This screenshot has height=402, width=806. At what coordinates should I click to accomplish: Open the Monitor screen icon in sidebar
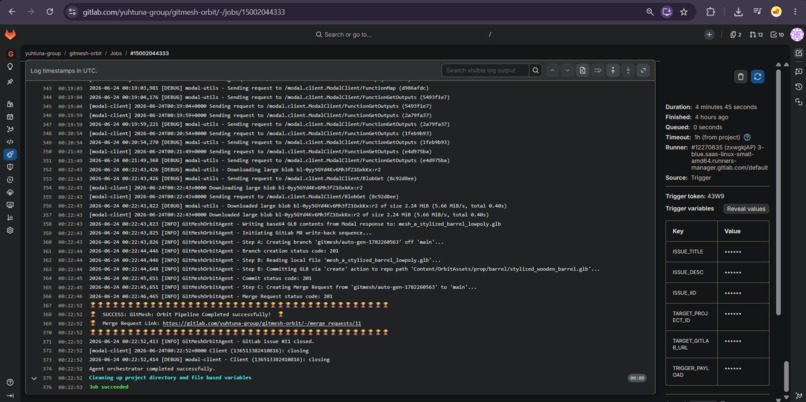pos(10,205)
